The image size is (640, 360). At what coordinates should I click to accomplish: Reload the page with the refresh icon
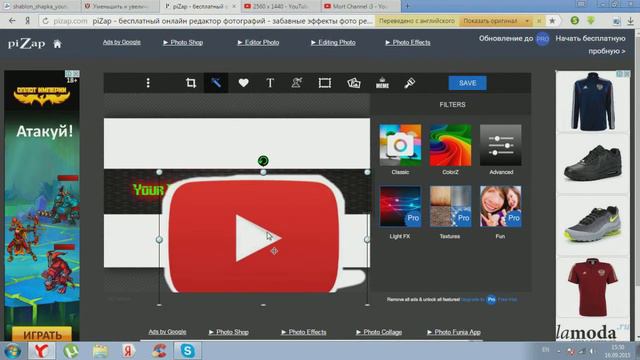click(45, 21)
